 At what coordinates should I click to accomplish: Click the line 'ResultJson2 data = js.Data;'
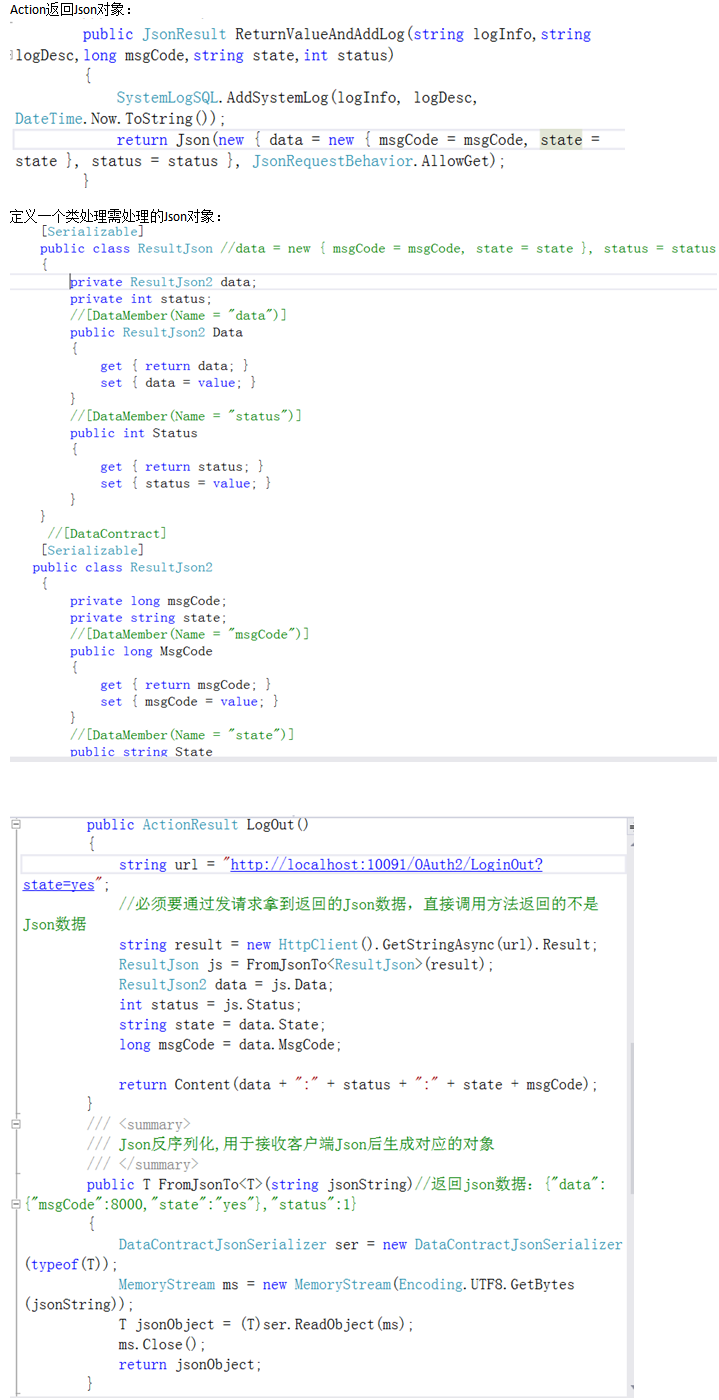tap(226, 985)
